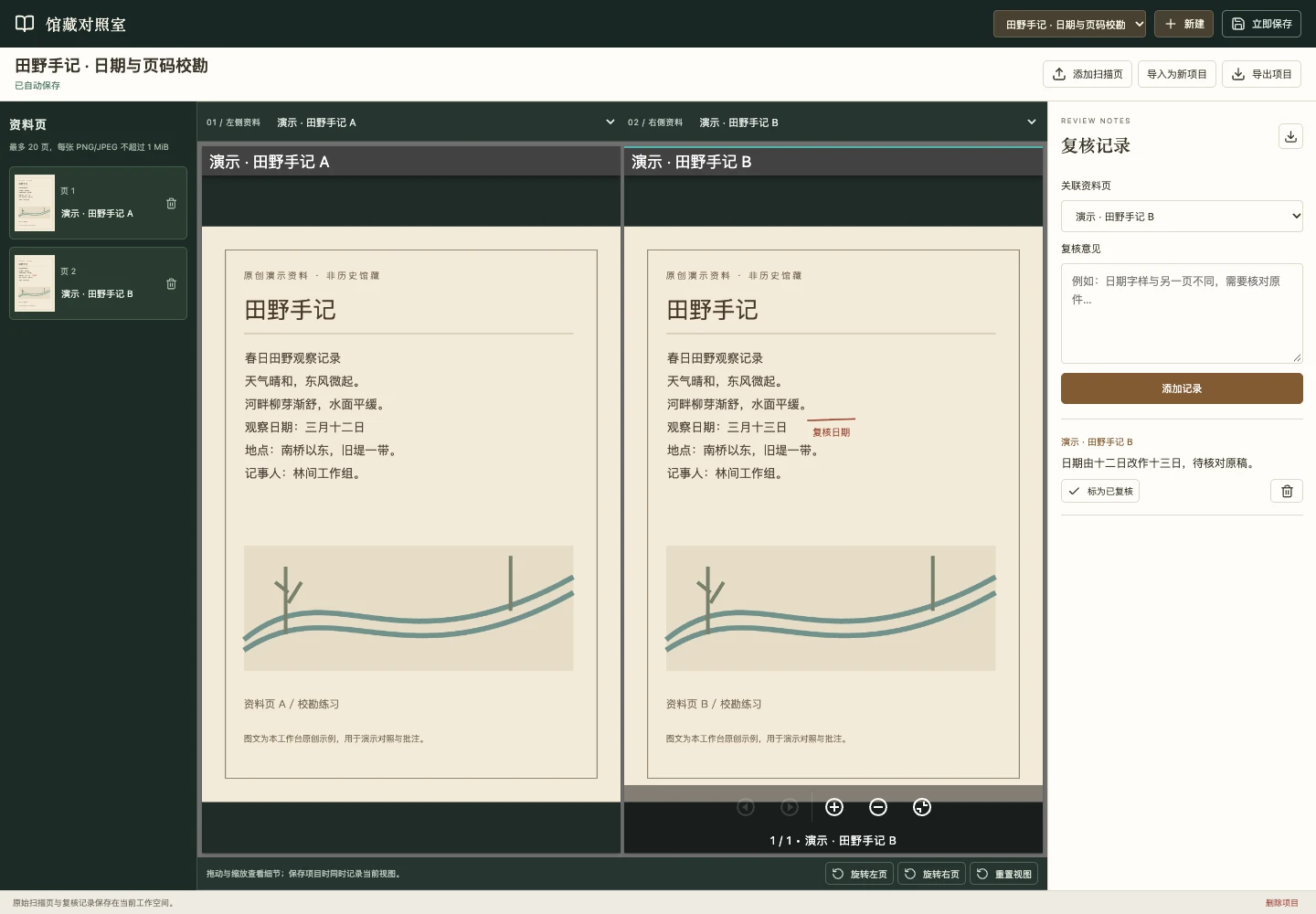Delete page 1 演示·田野手记 A via trash icon
This screenshot has width=1316, height=914.
coord(171,203)
